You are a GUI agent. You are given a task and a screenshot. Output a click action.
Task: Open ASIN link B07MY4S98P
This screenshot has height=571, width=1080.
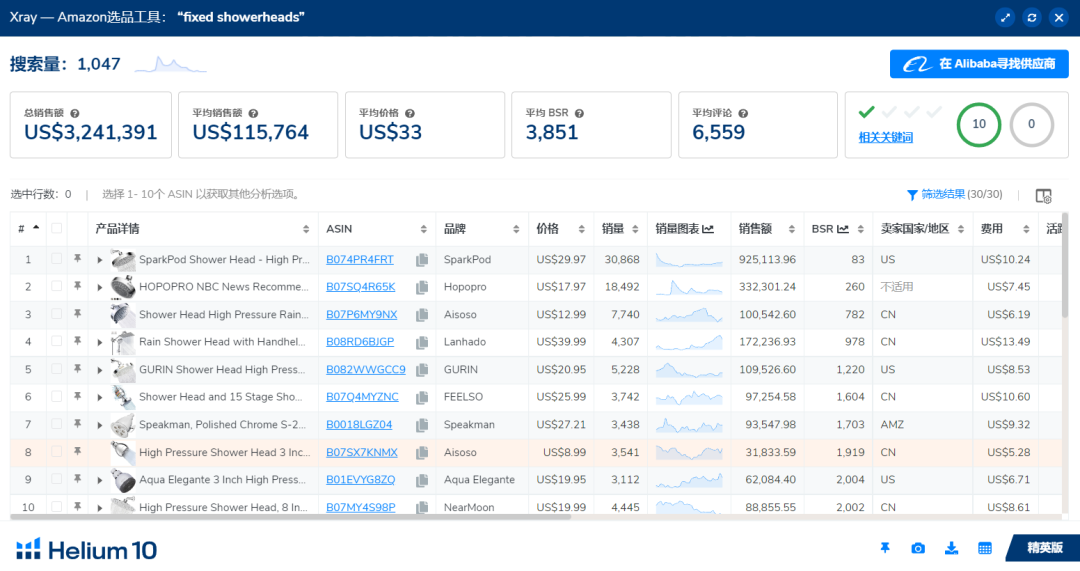point(360,508)
